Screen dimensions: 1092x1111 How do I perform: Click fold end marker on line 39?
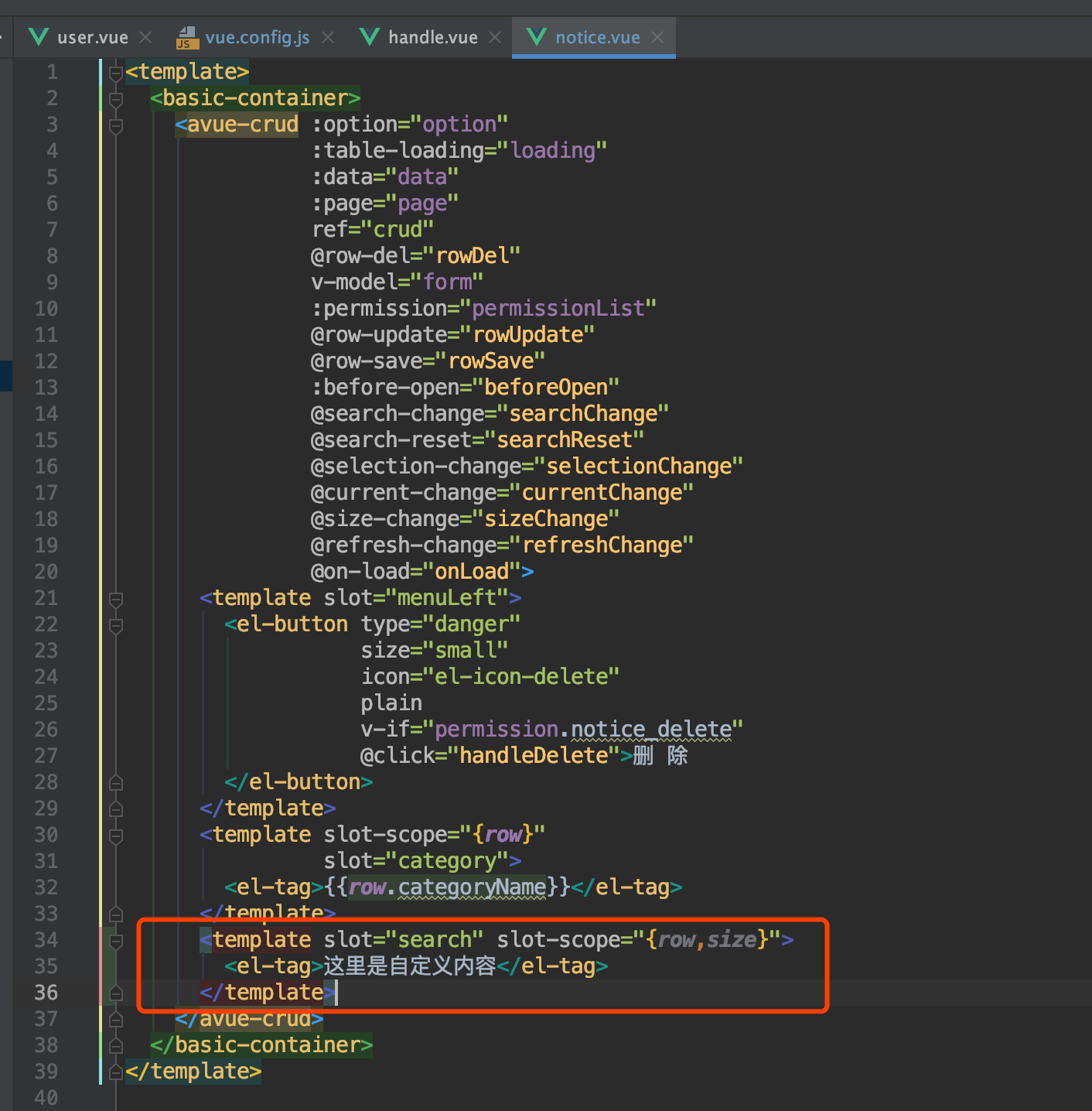(116, 1072)
